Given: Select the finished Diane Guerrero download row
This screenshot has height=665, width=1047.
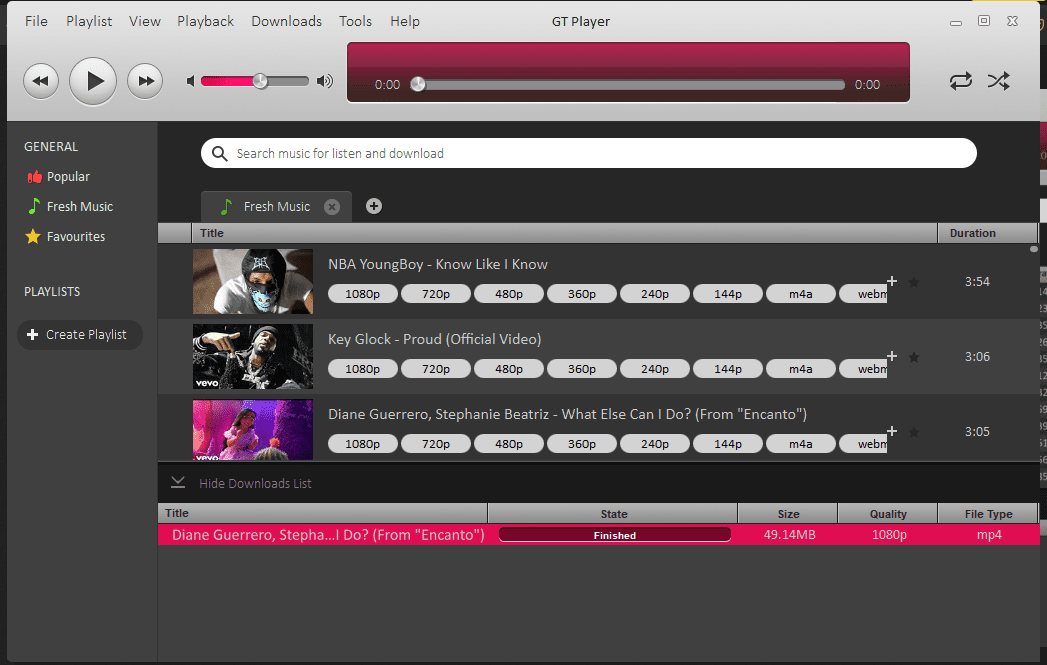Looking at the screenshot, I should [x=598, y=535].
